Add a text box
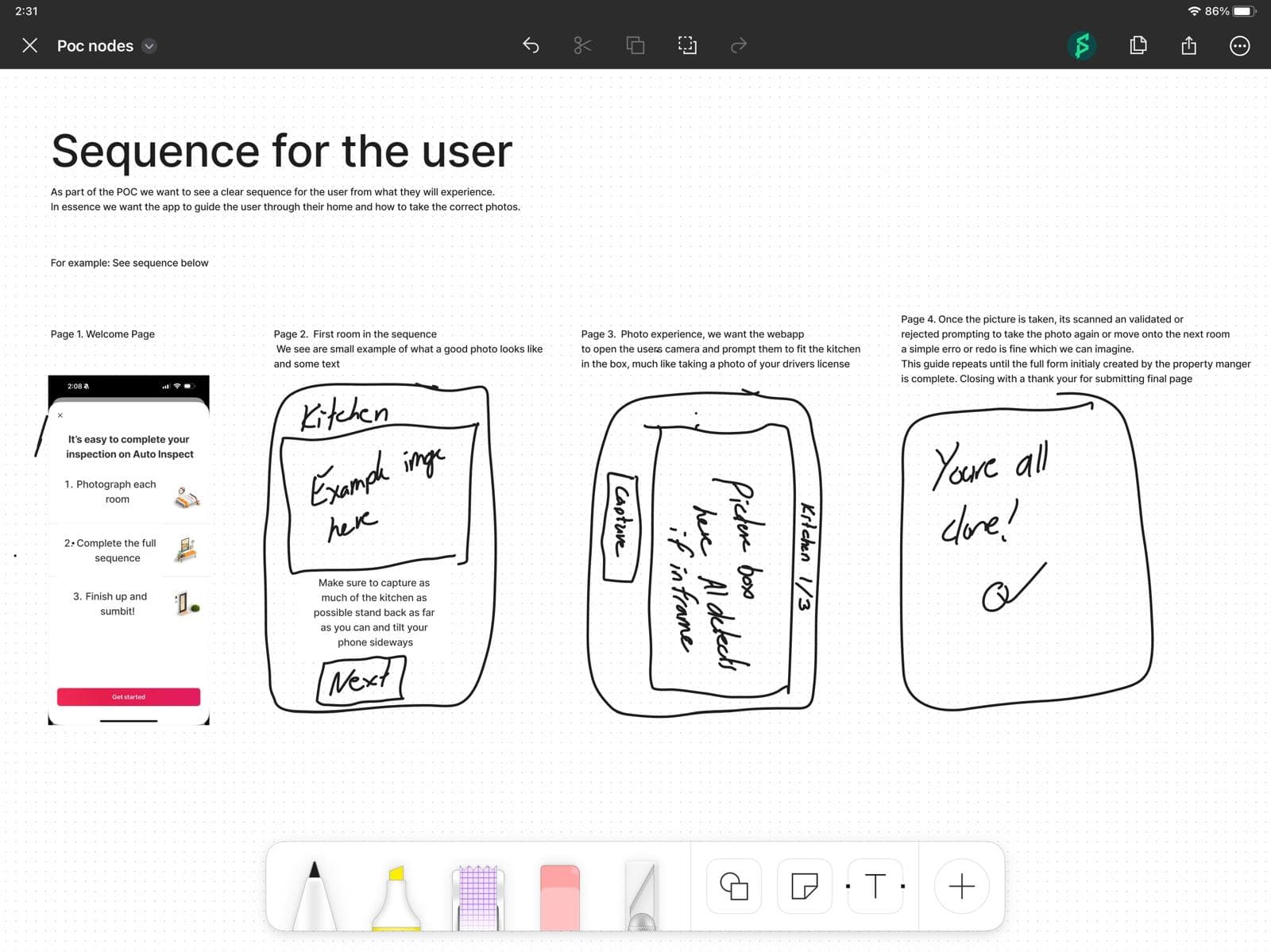 pos(875,886)
